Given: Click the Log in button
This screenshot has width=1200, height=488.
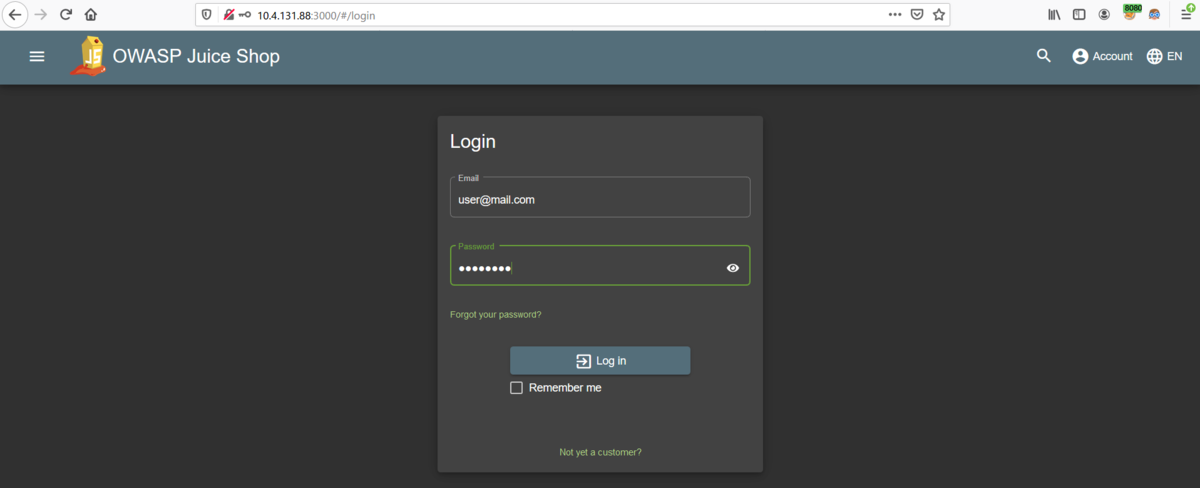Looking at the screenshot, I should tap(600, 361).
